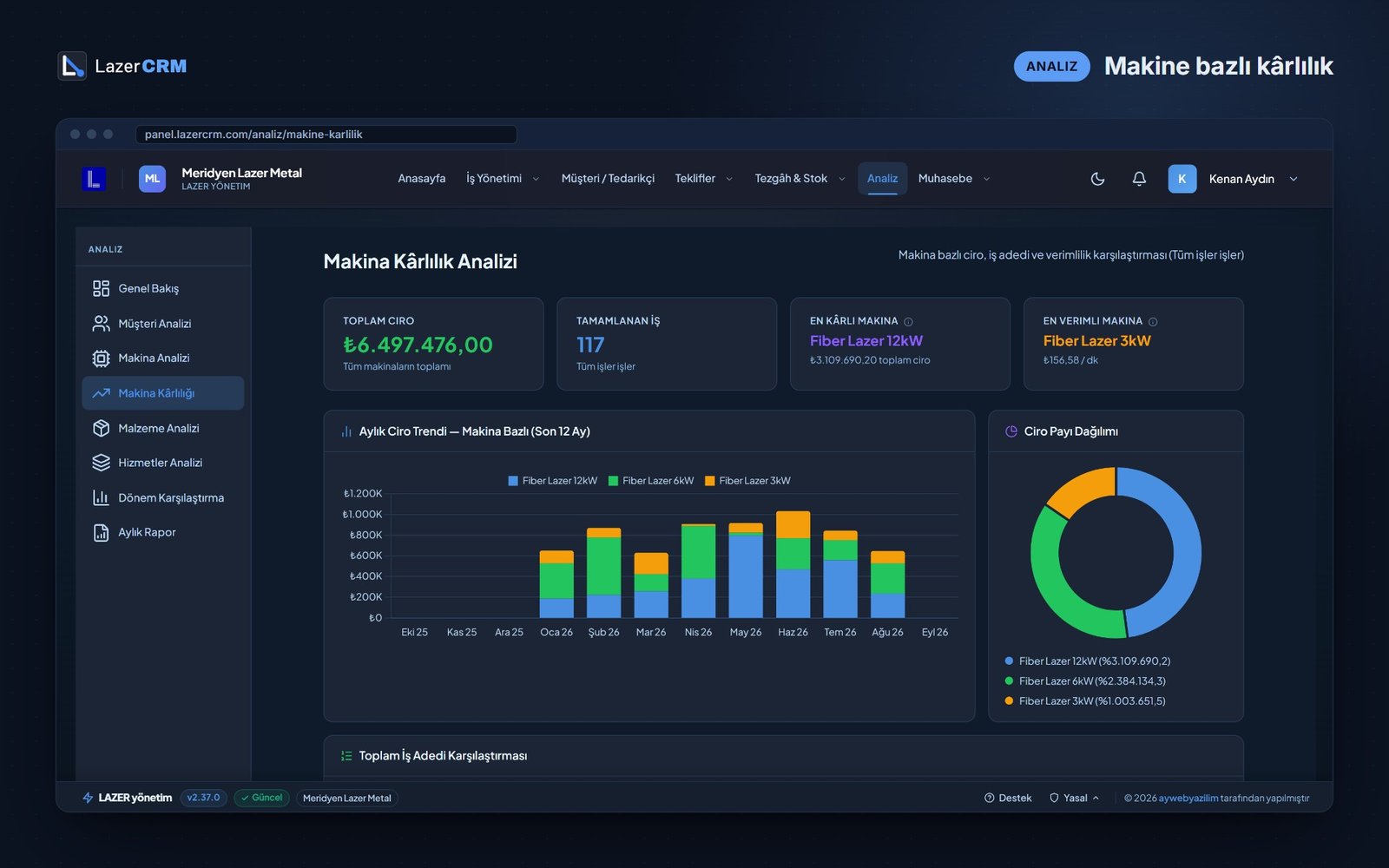Toggle Fiber Lazer 12kW legend in bar chart
This screenshot has width=1389, height=868.
pyautogui.click(x=553, y=481)
